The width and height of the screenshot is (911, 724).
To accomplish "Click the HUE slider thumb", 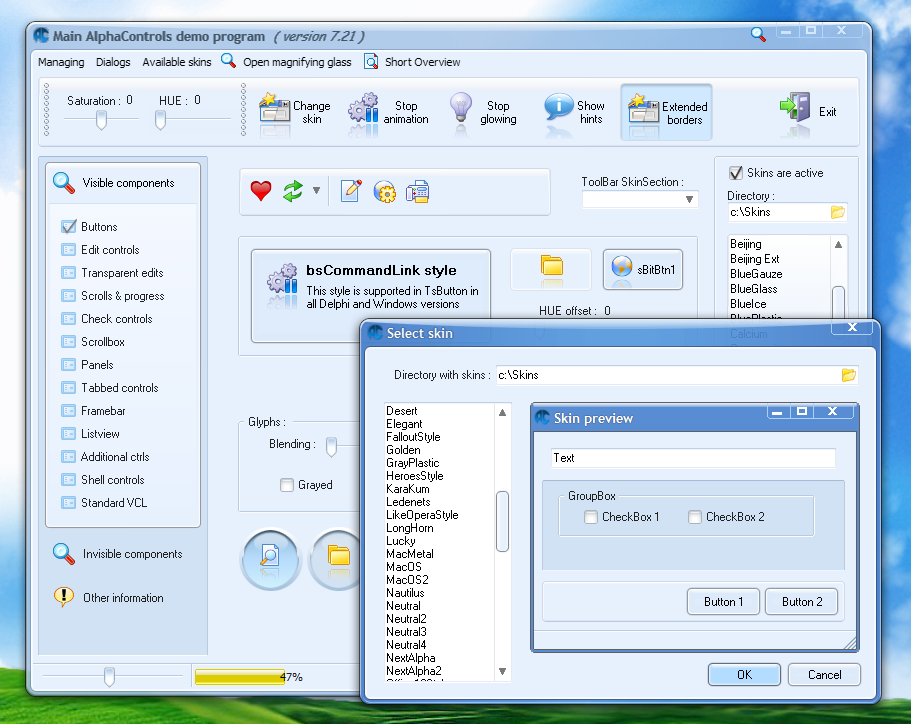I will [x=160, y=120].
